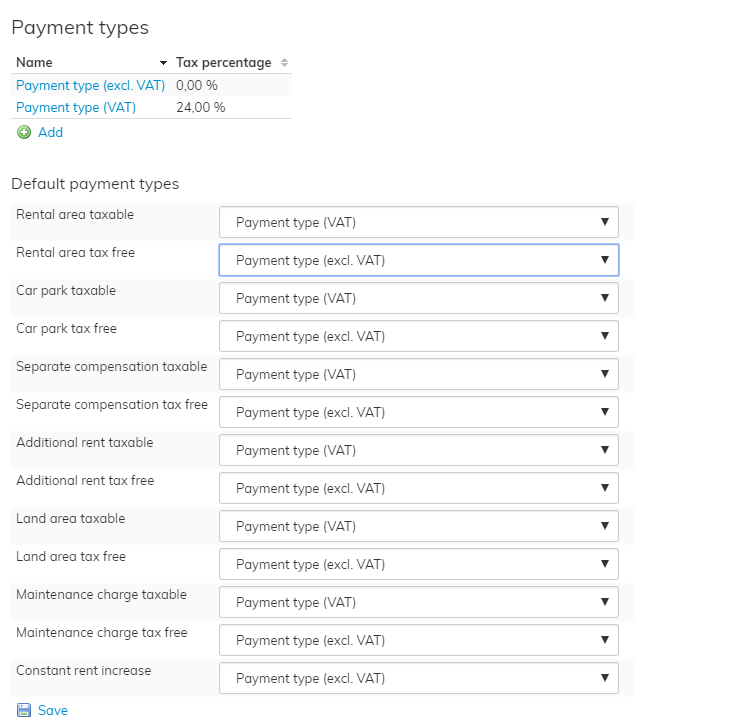Viewport: 749px width, 725px height.
Task: Expand Rental area tax free dropdown
Action: tap(418, 260)
